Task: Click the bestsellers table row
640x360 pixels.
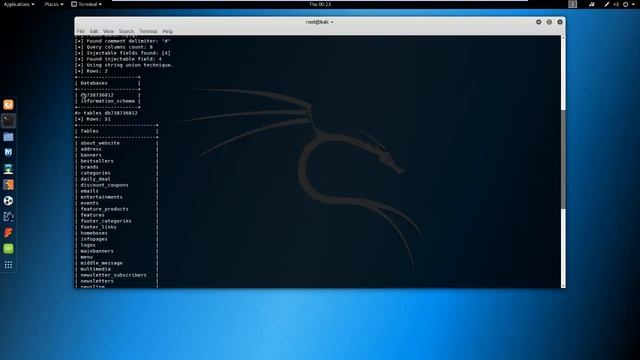Action: pos(97,161)
